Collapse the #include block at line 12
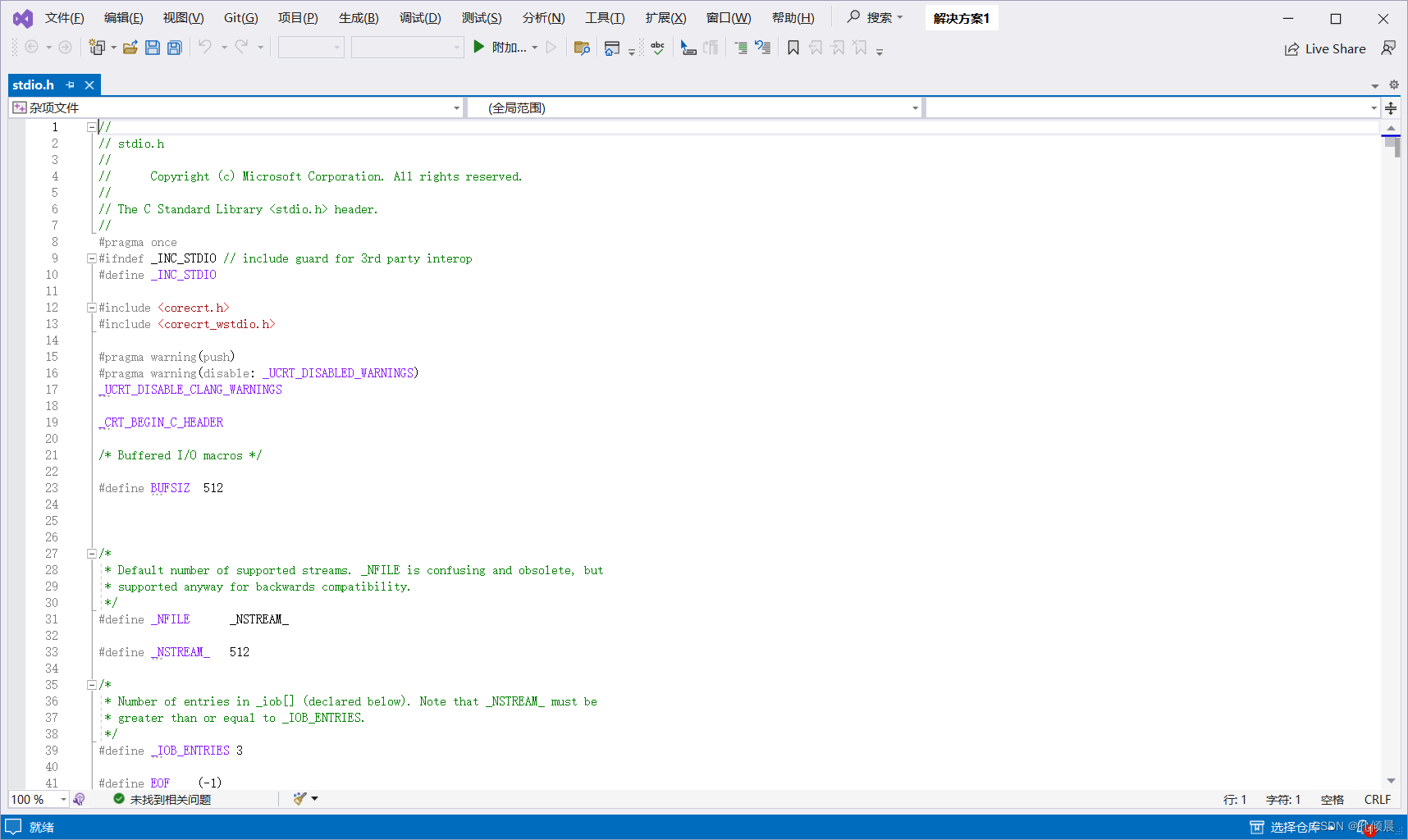1408x840 pixels. click(92, 308)
